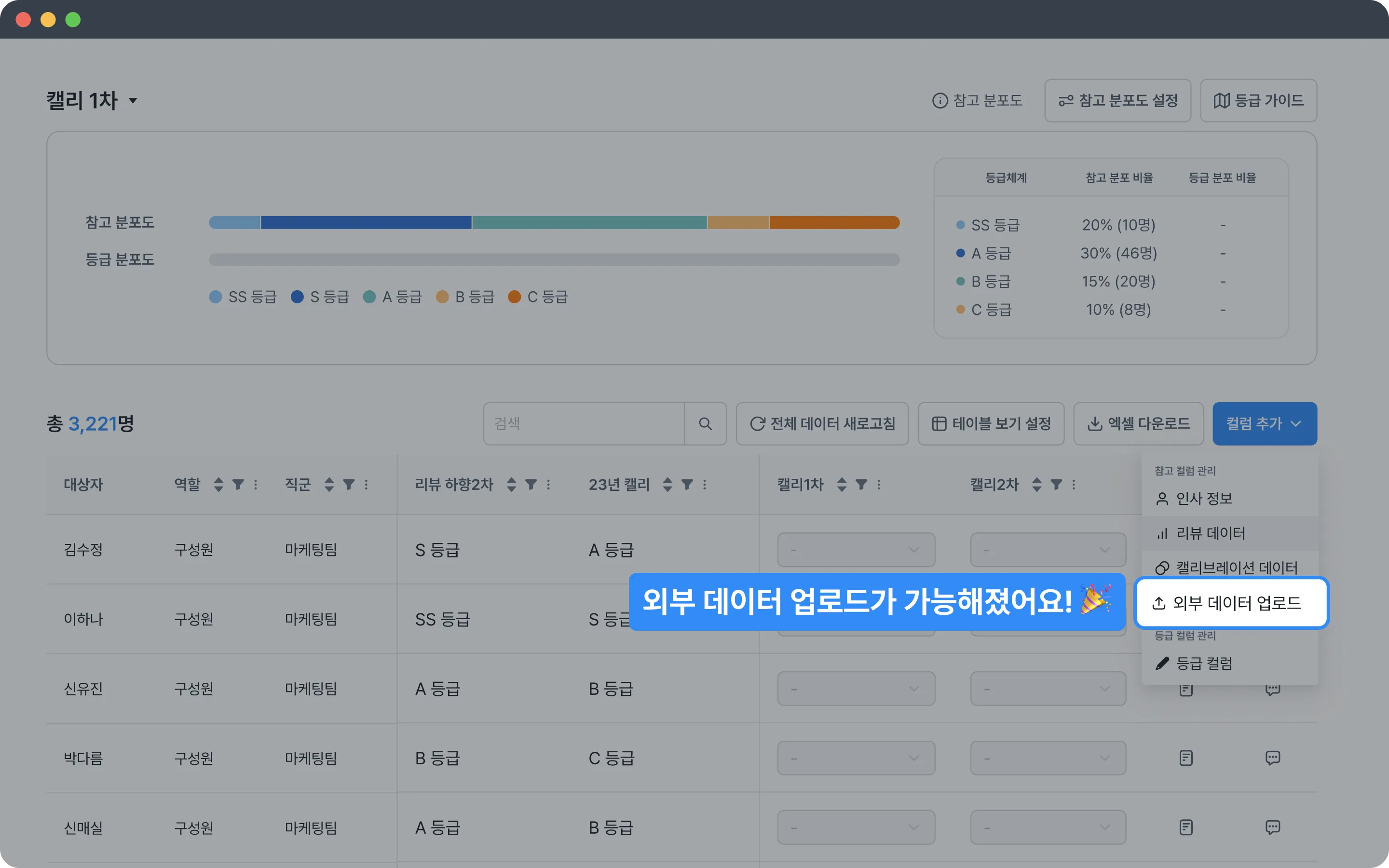Click the search magnifier icon

point(706,424)
